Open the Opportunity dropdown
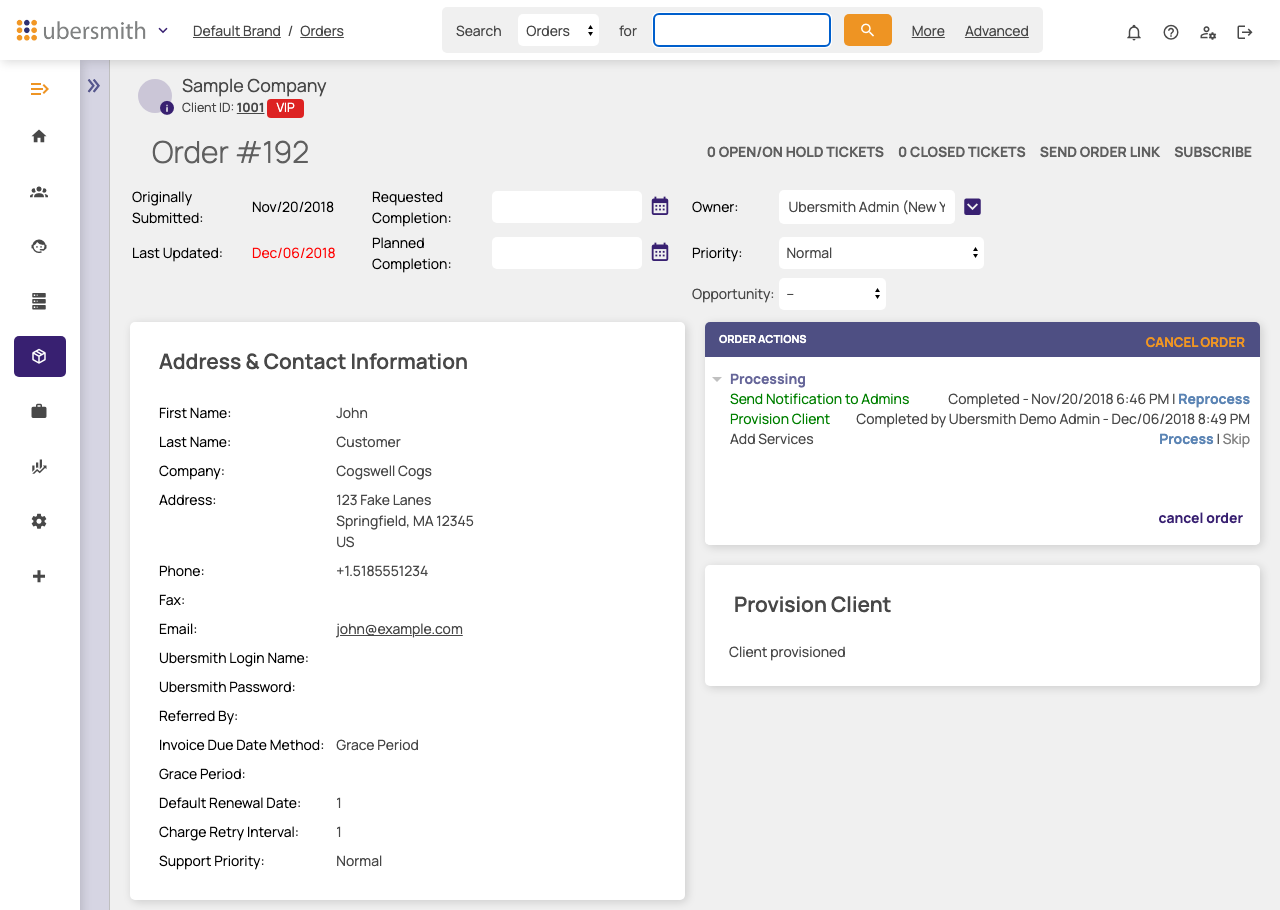Viewport: 1280px width, 910px height. (x=832, y=294)
